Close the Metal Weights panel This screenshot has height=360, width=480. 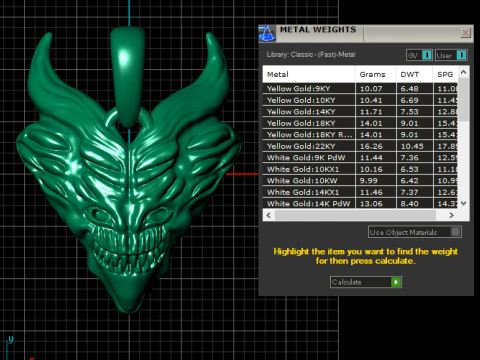click(465, 33)
